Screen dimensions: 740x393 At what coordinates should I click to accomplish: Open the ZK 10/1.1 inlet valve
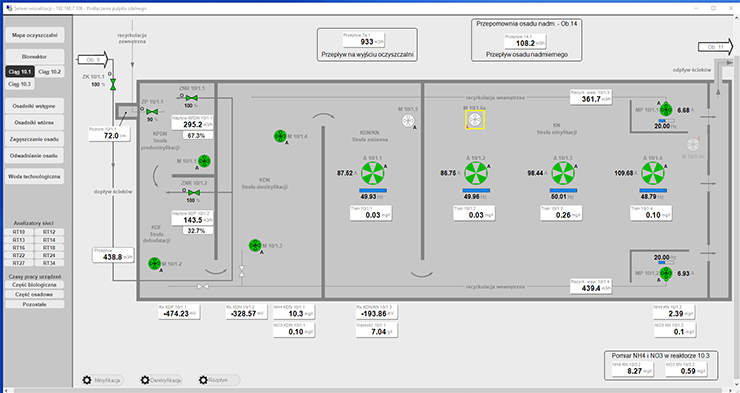113,84
